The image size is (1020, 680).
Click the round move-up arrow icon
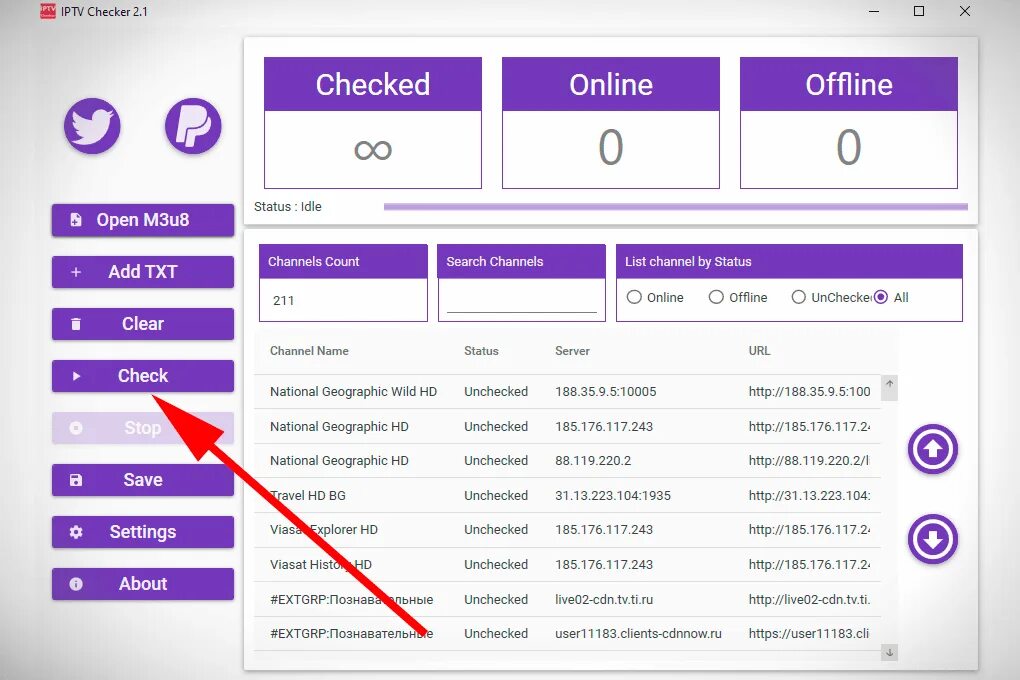(x=933, y=449)
